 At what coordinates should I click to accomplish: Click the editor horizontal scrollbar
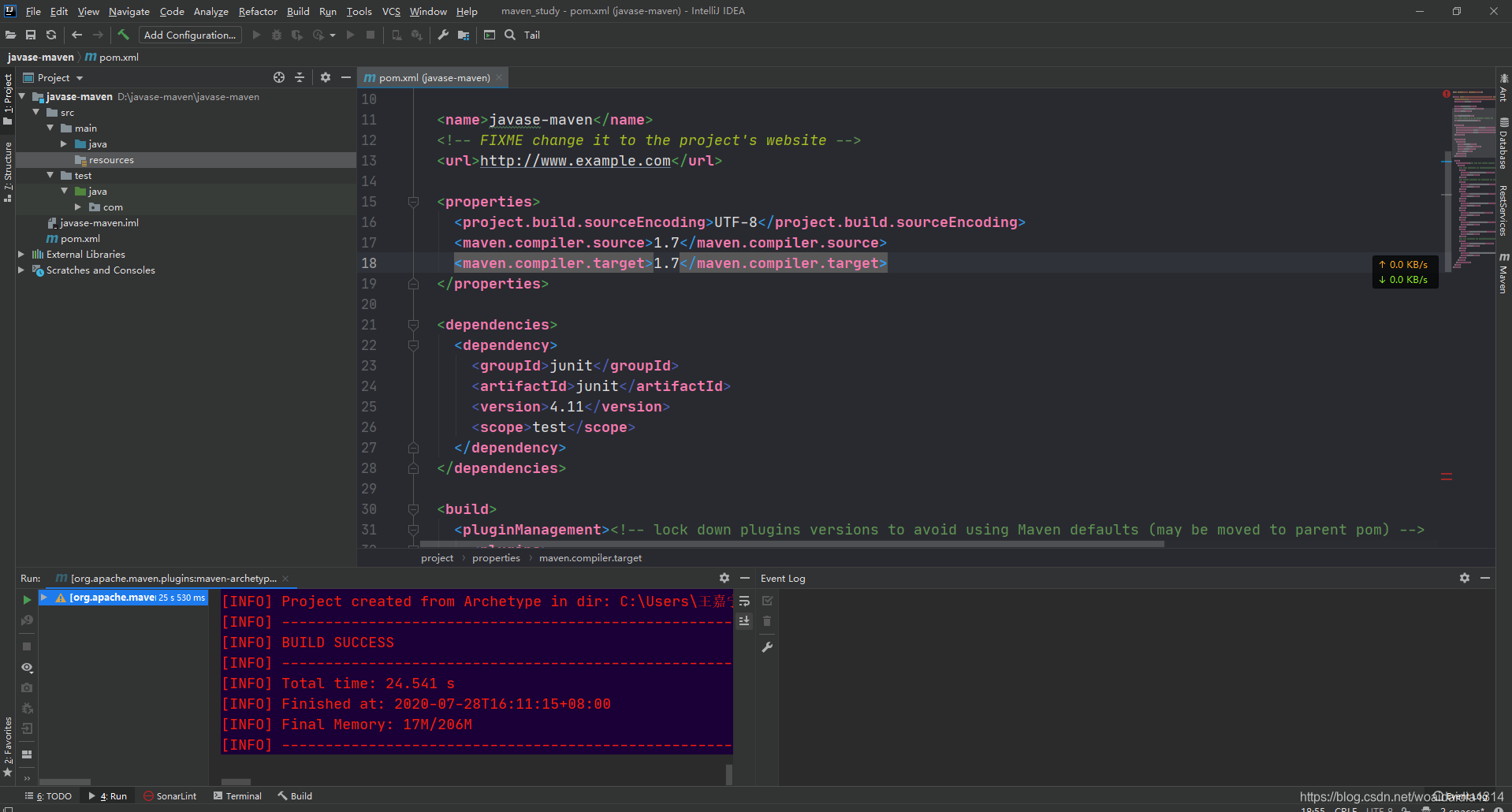tap(792, 543)
